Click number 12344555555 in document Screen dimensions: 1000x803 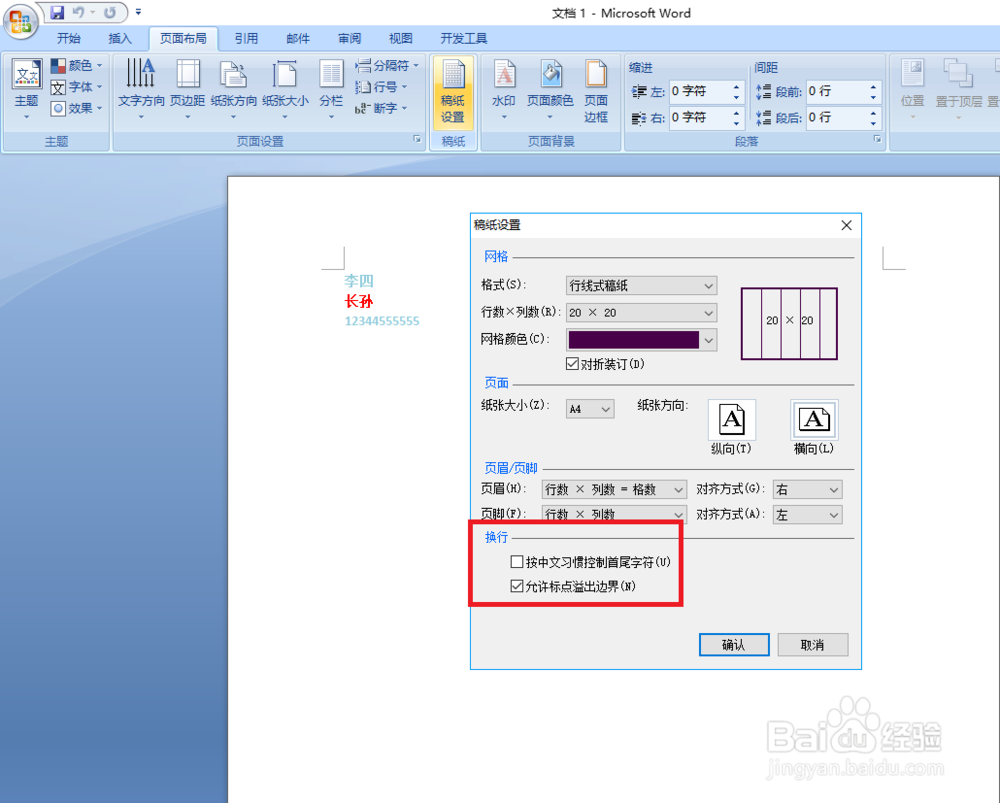click(x=382, y=321)
